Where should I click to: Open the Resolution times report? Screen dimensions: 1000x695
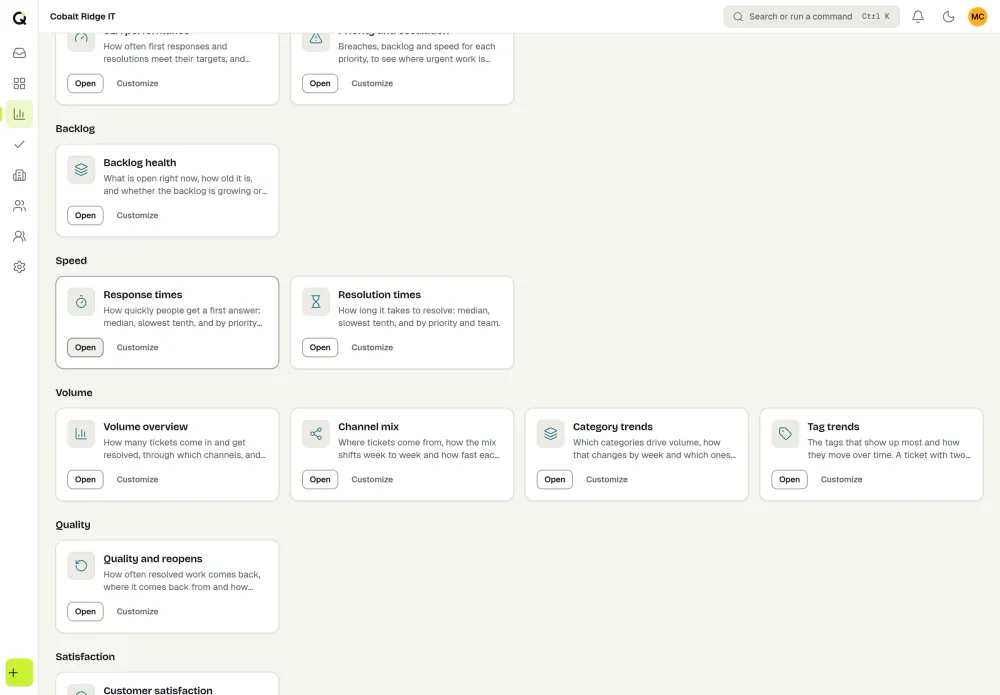point(320,348)
